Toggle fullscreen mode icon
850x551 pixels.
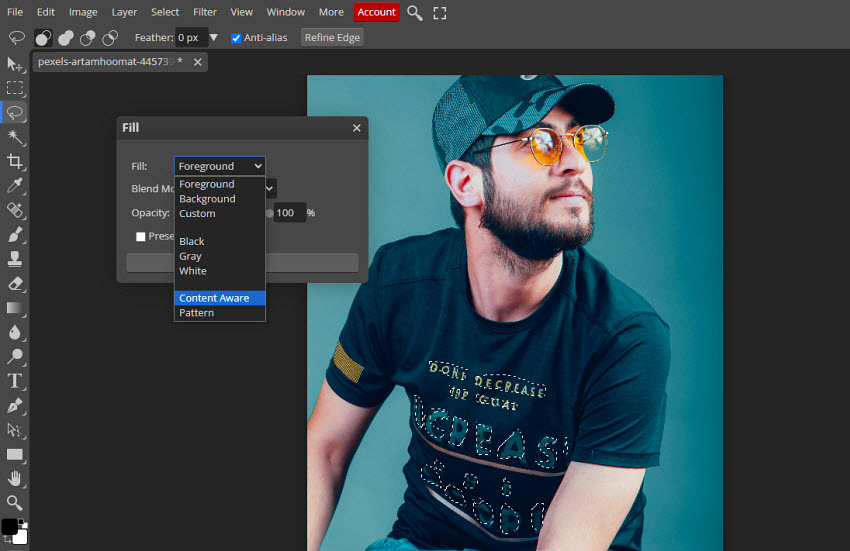tap(440, 13)
